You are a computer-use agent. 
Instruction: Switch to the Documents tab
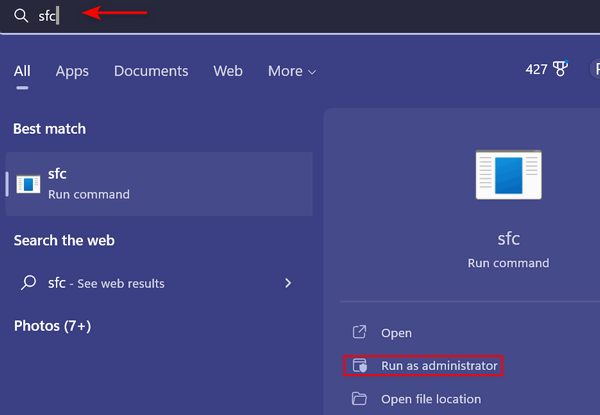pyautogui.click(x=151, y=71)
